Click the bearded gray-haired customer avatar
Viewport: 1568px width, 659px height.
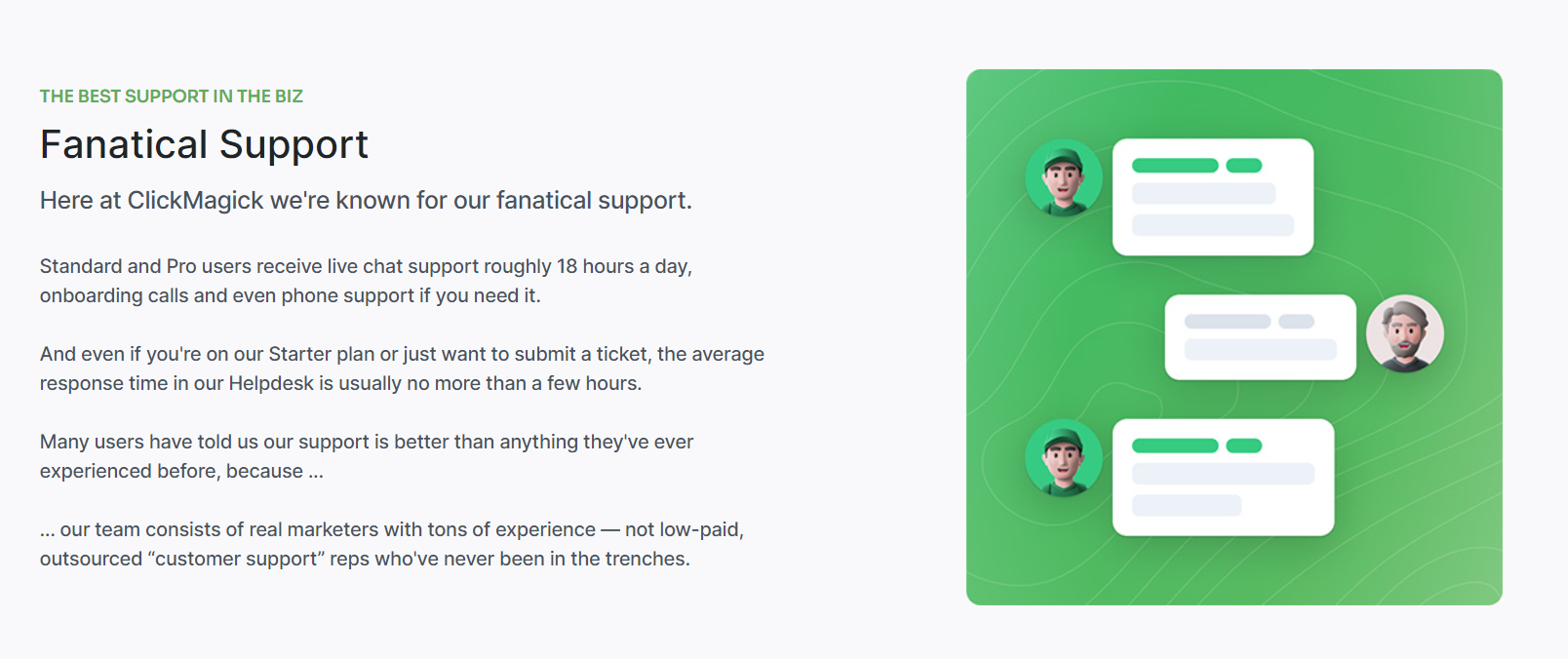click(x=1405, y=333)
